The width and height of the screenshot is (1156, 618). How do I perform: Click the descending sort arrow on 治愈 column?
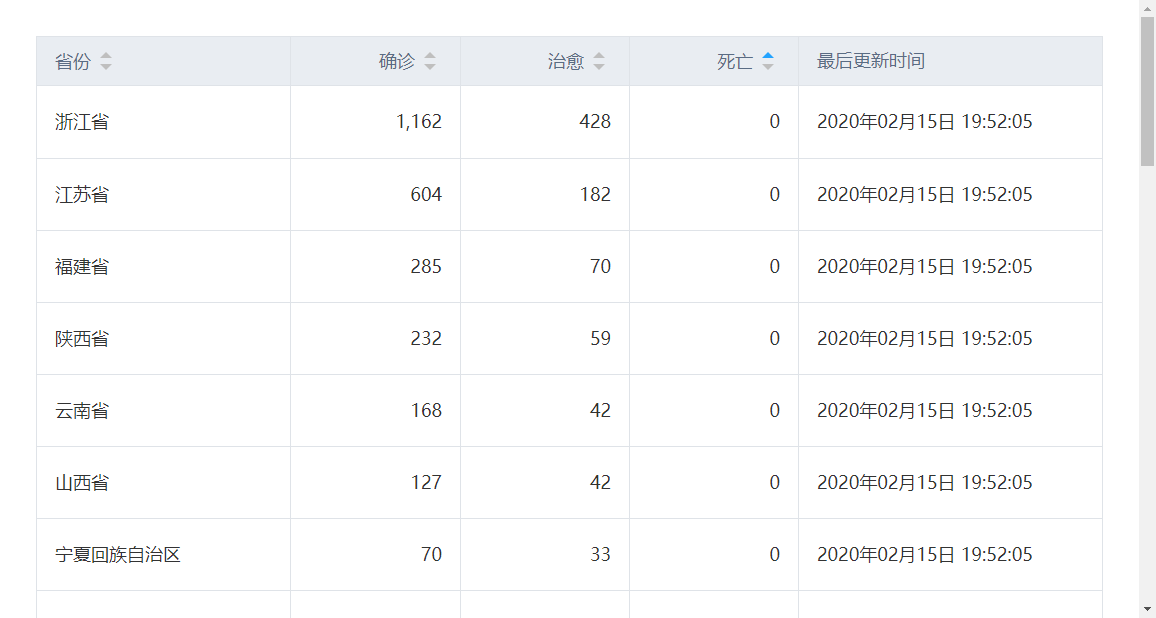(597, 66)
